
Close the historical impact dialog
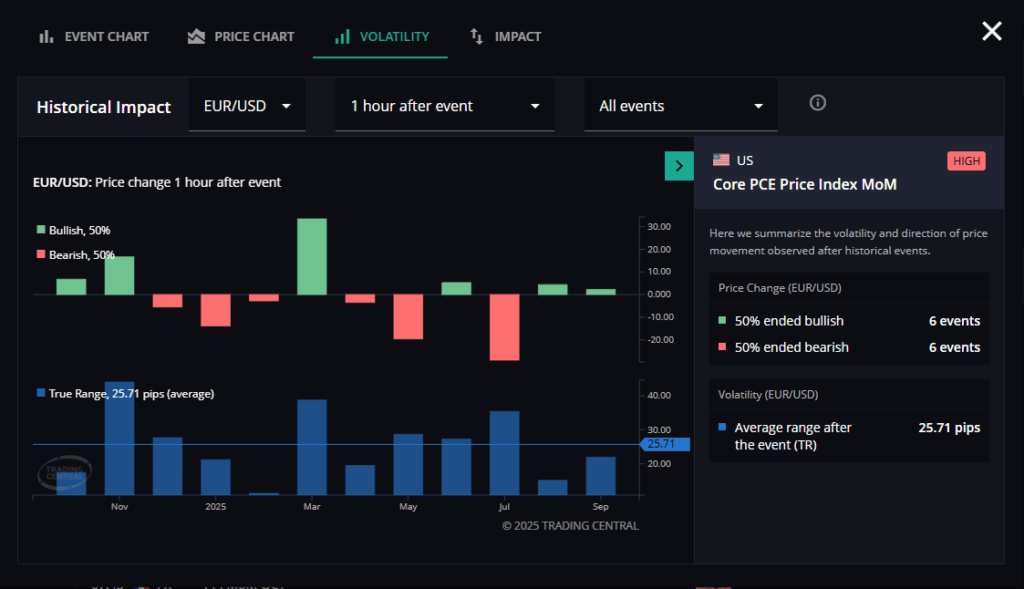pos(991,32)
